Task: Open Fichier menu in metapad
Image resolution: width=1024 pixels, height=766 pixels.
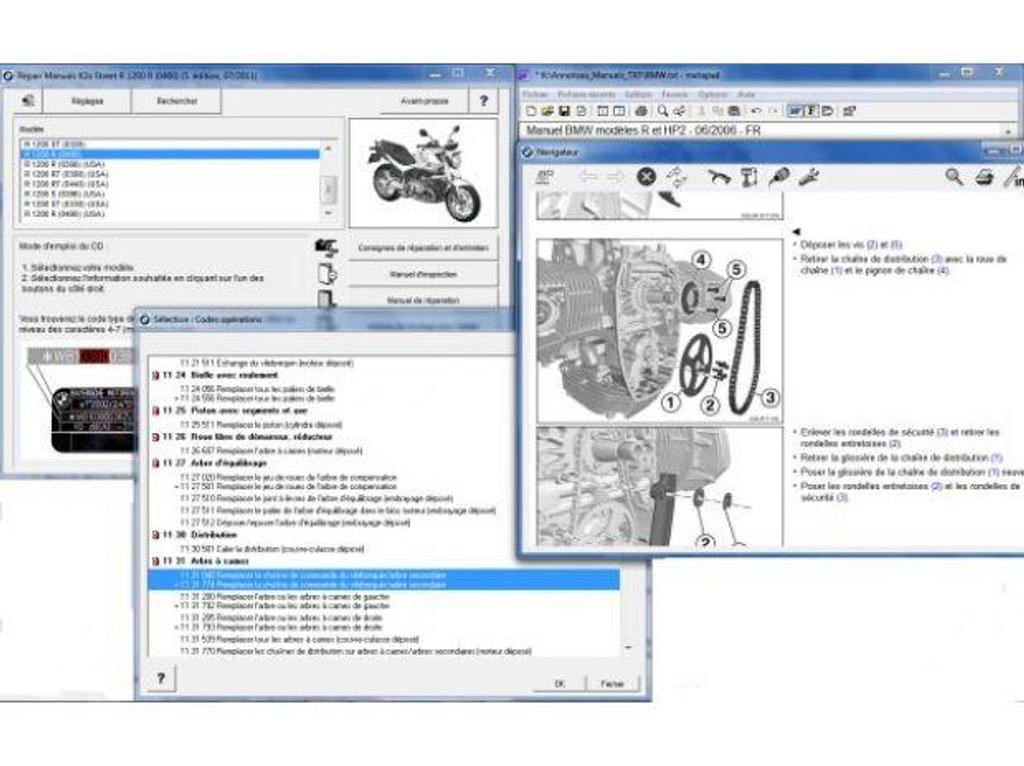Action: [x=535, y=95]
